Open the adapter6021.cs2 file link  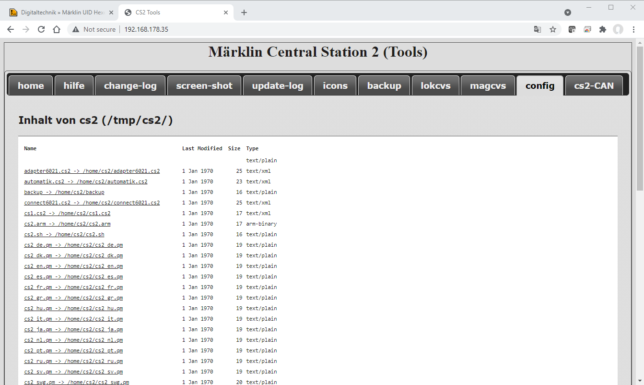tap(92, 171)
